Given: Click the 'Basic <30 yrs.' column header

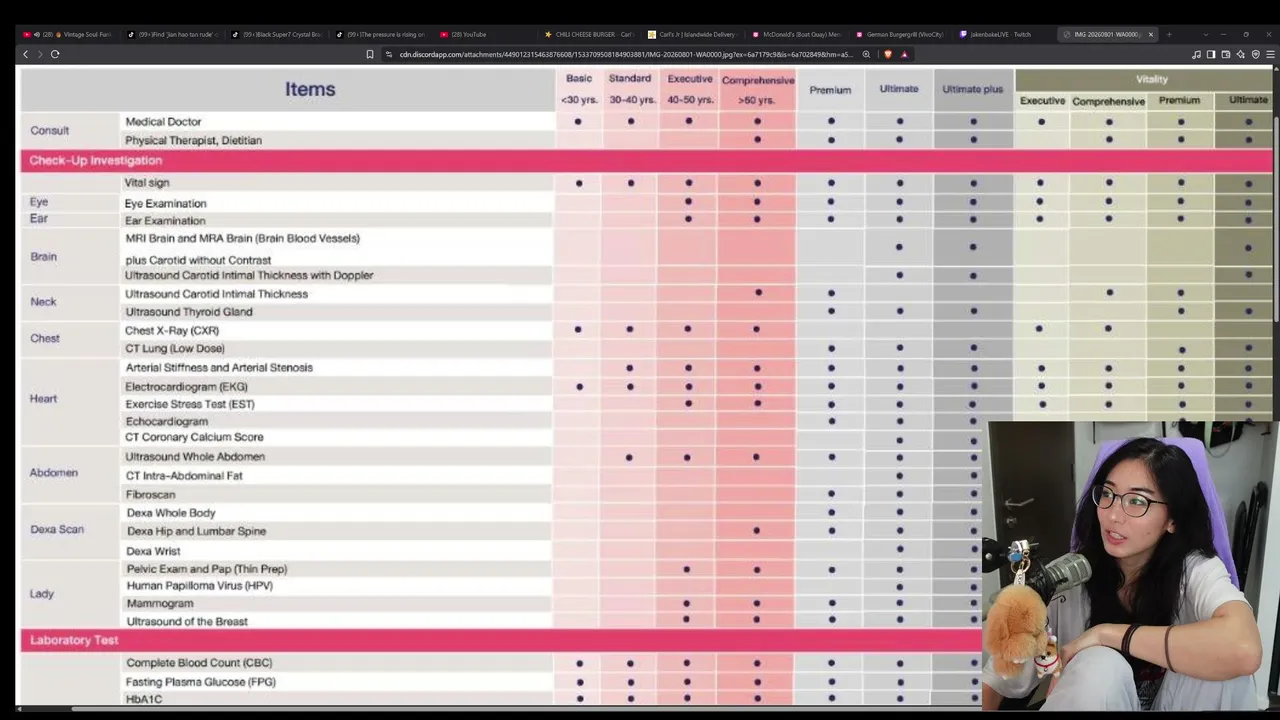Looking at the screenshot, I should pos(579,89).
